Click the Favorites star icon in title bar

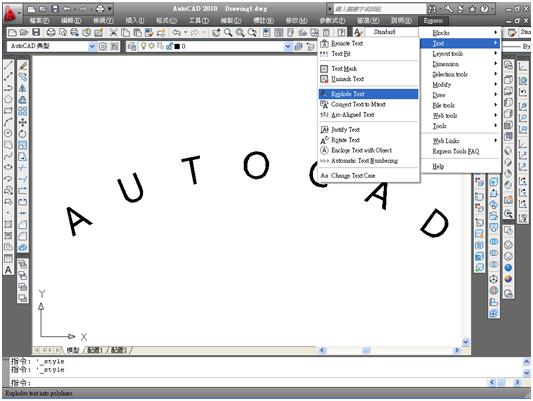[472, 9]
